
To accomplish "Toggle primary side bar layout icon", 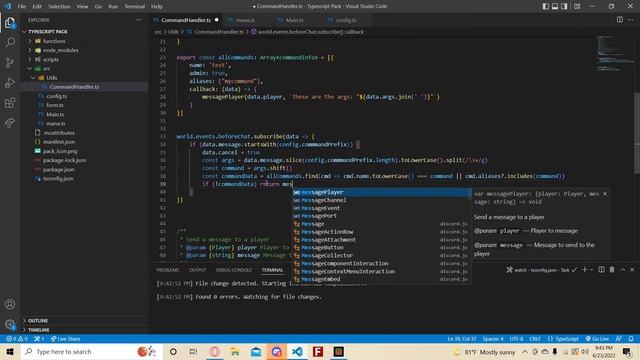I will click(546, 6).
